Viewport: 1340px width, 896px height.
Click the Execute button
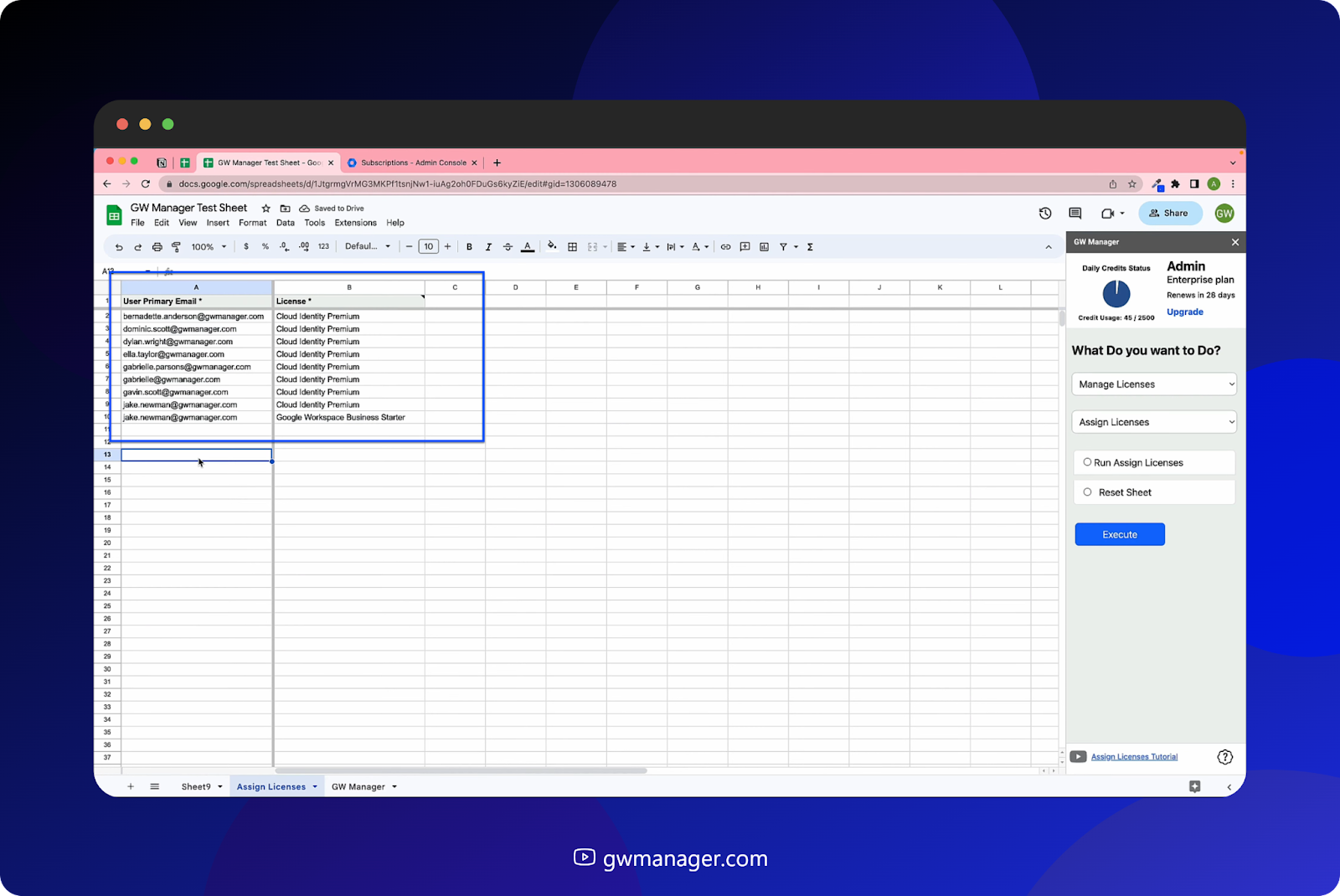[1120, 534]
